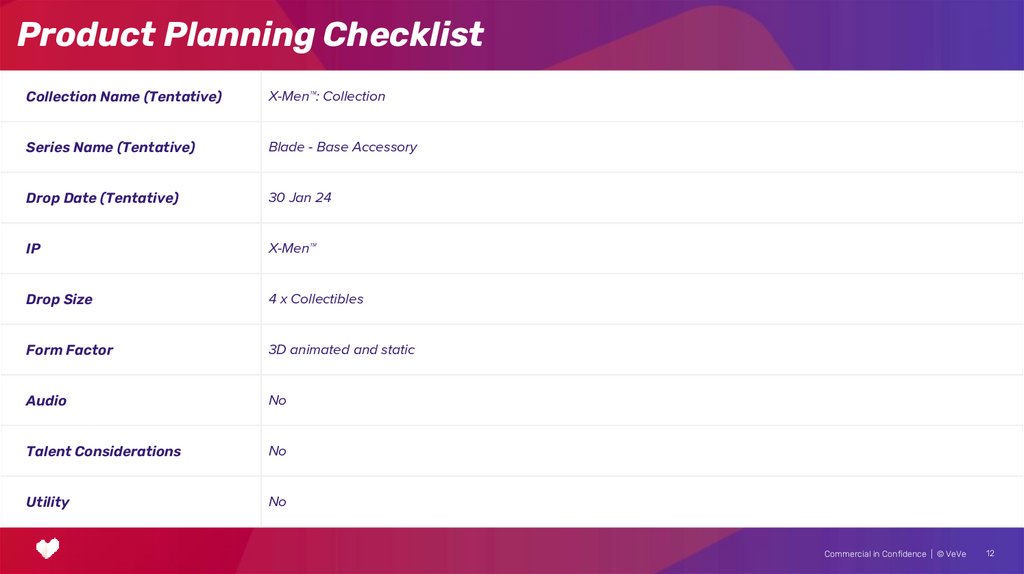Click the 4 x Collectibles value
The height and width of the screenshot is (574, 1024).
[x=316, y=299]
